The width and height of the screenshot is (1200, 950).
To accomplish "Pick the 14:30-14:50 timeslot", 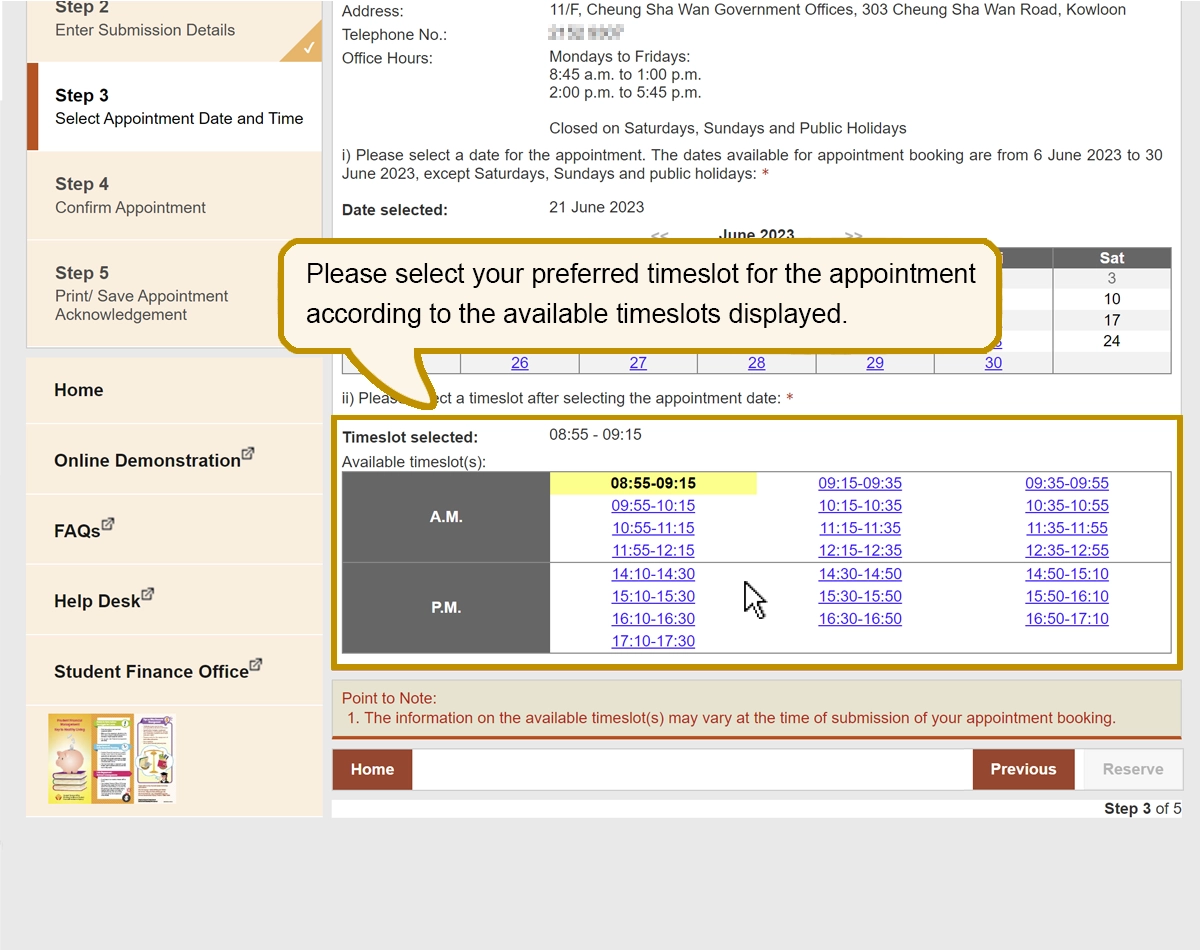I will (860, 574).
